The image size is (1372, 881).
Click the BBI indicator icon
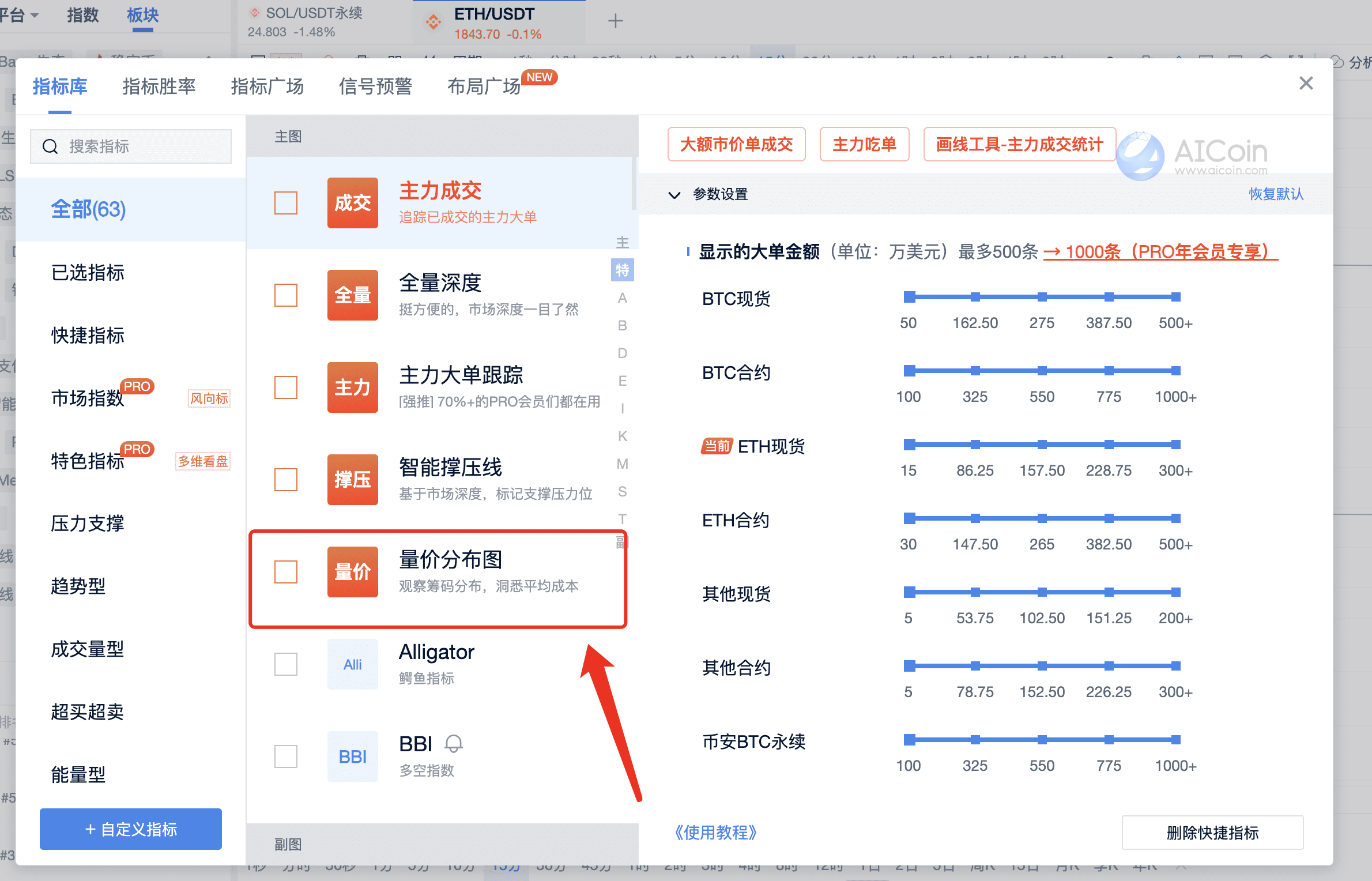click(352, 756)
